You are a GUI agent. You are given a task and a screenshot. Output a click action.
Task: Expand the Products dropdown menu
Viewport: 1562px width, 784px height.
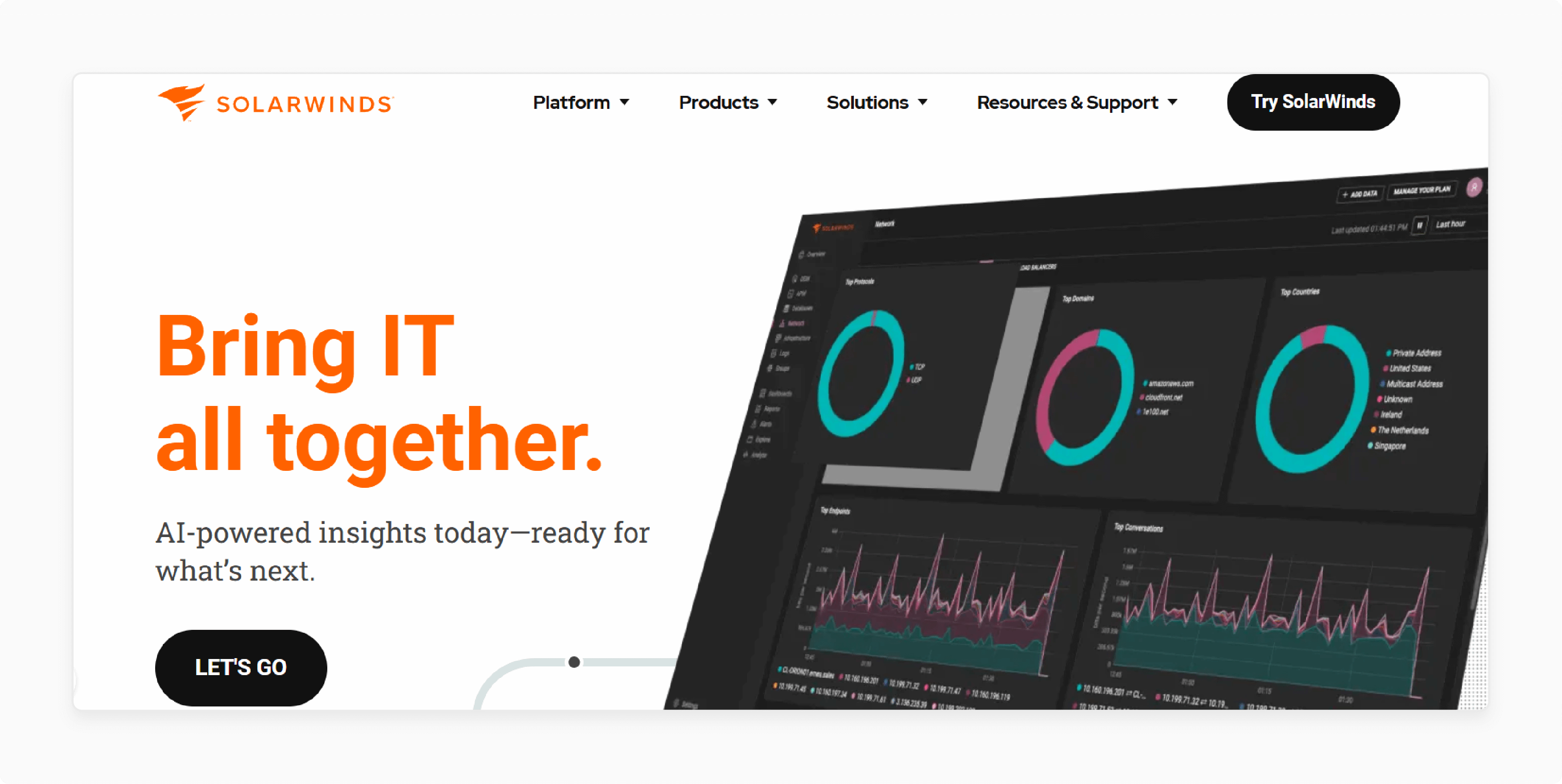[x=726, y=102]
